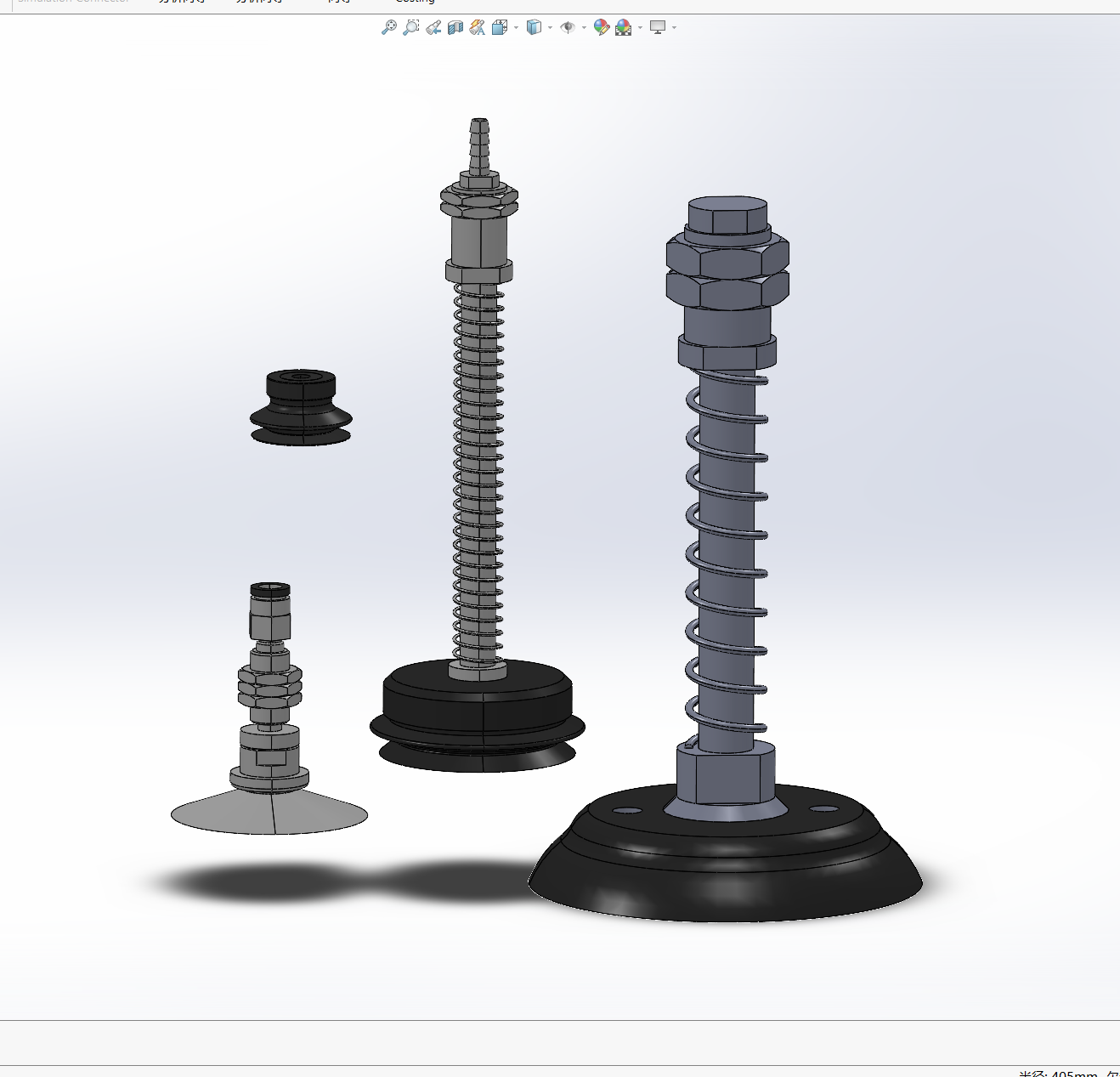This screenshot has height=1077, width=1120.
Task: Toggle the Section View tool
Action: (x=455, y=27)
